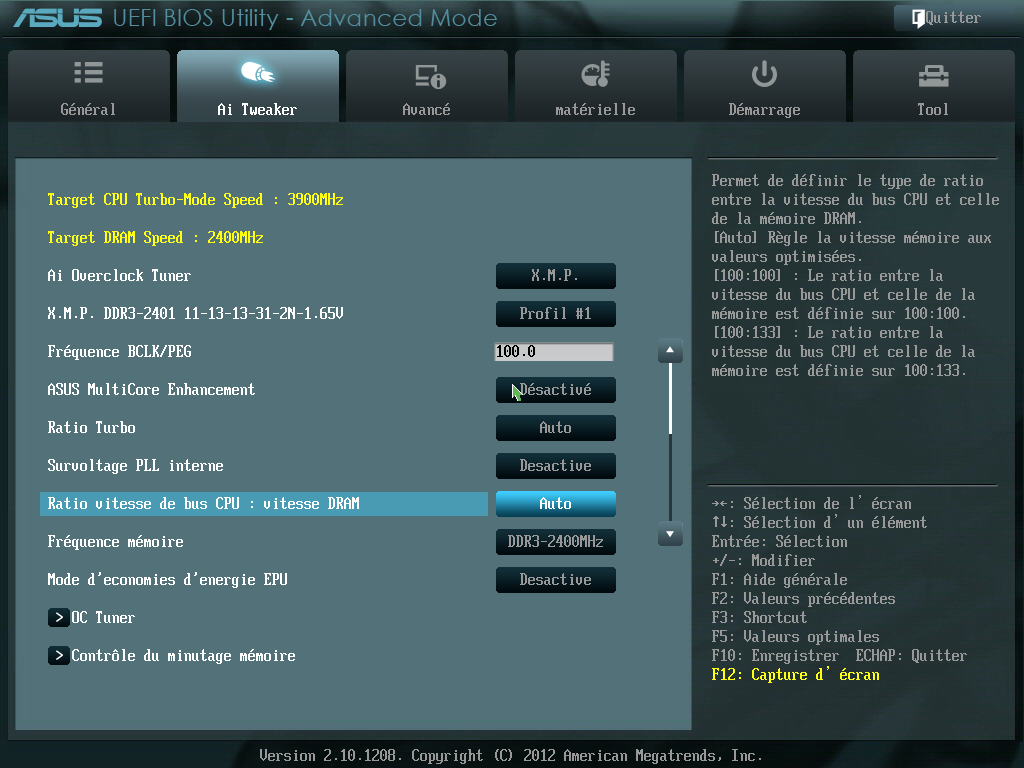
Task: Click the Quitter door icon
Action: point(918,18)
